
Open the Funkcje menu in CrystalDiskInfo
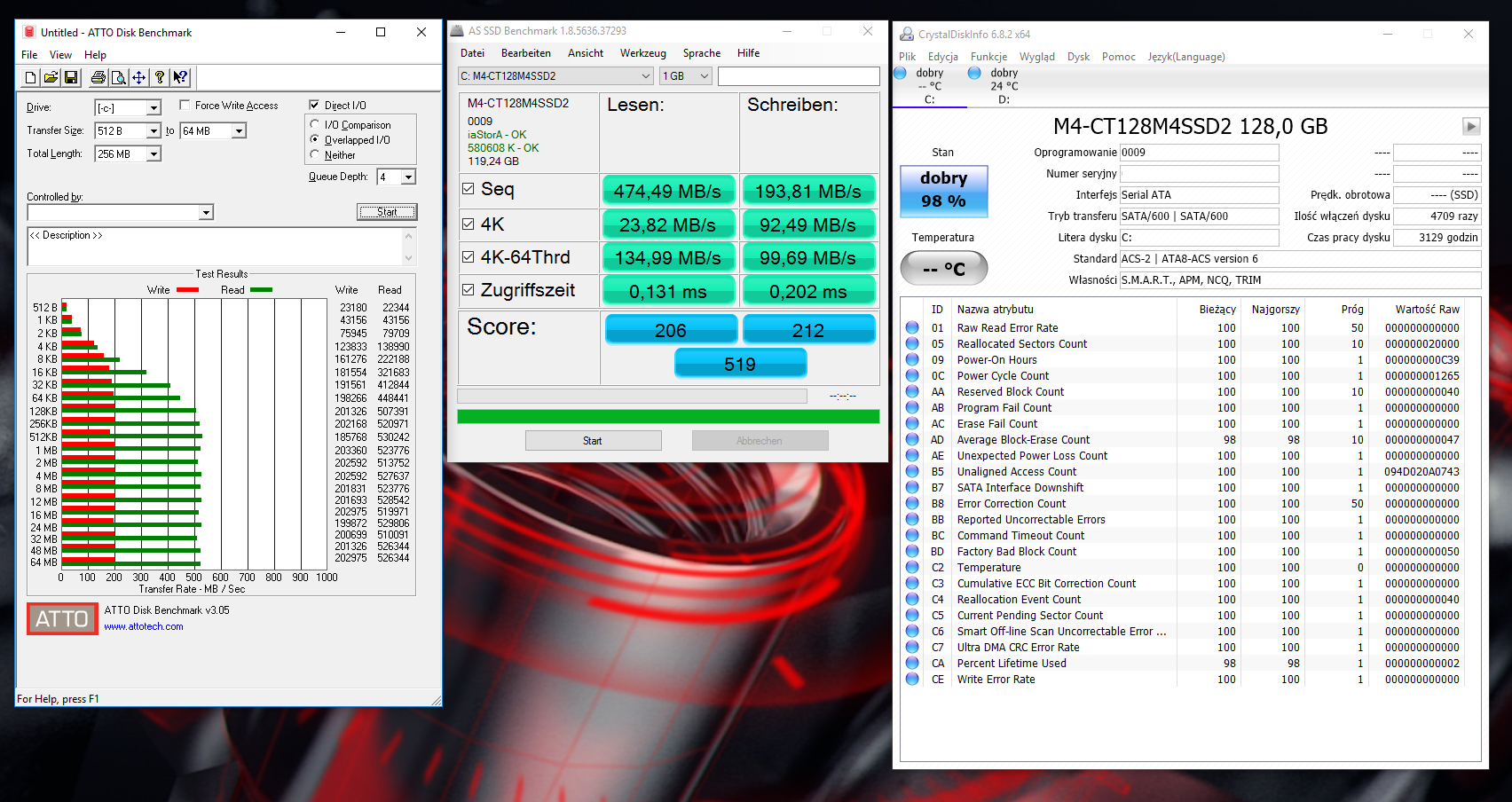[x=988, y=57]
